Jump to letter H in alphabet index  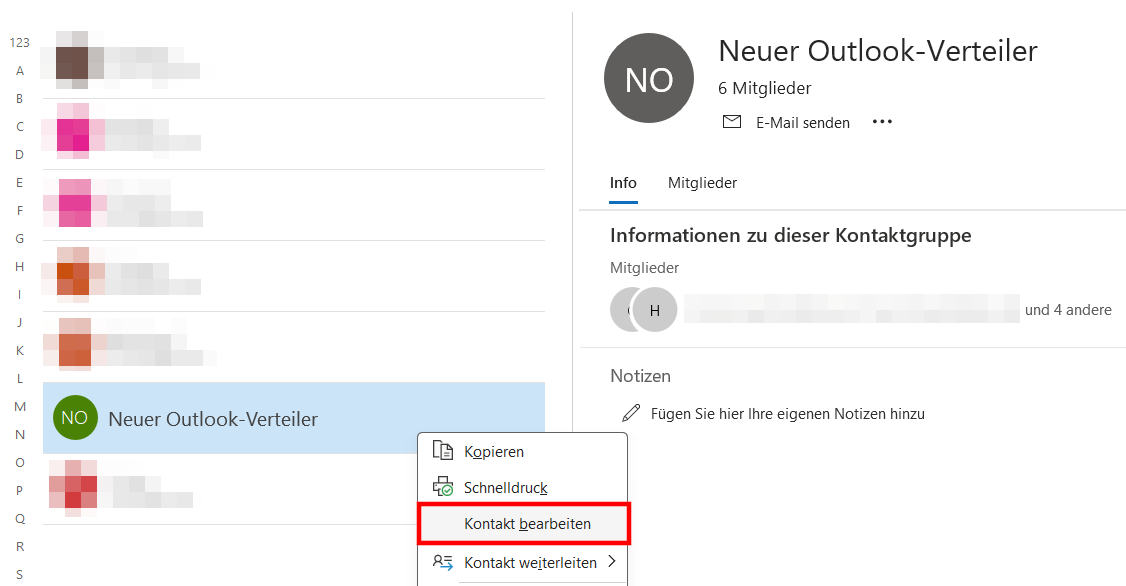coord(20,266)
